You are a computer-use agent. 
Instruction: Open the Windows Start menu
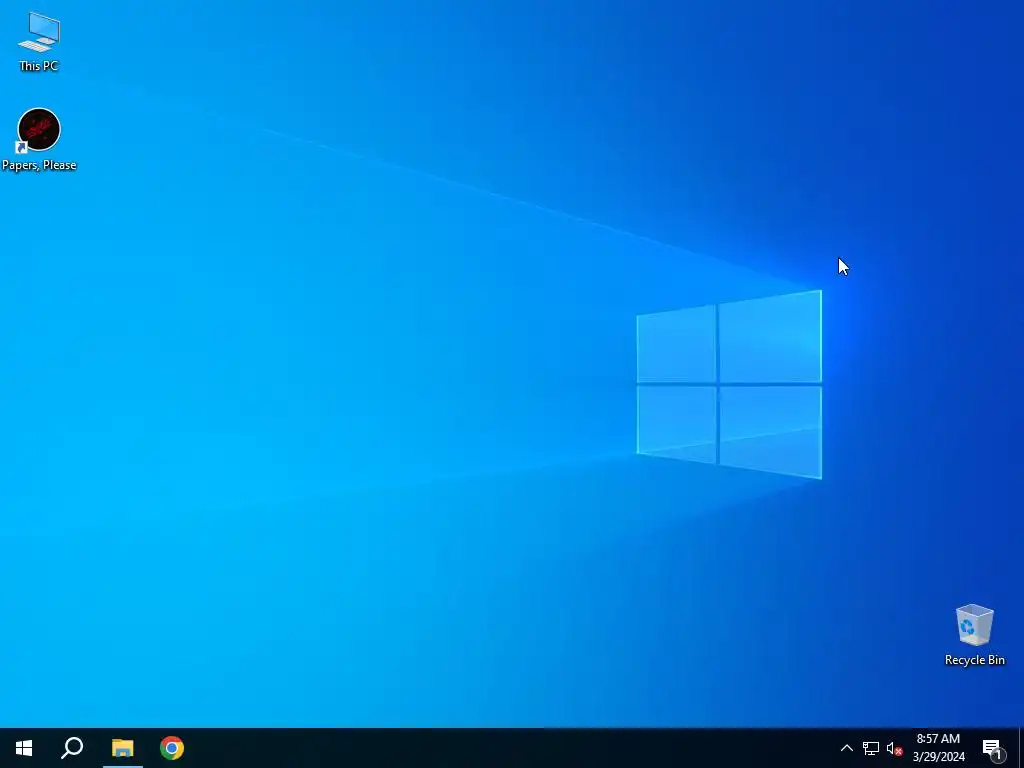click(24, 748)
